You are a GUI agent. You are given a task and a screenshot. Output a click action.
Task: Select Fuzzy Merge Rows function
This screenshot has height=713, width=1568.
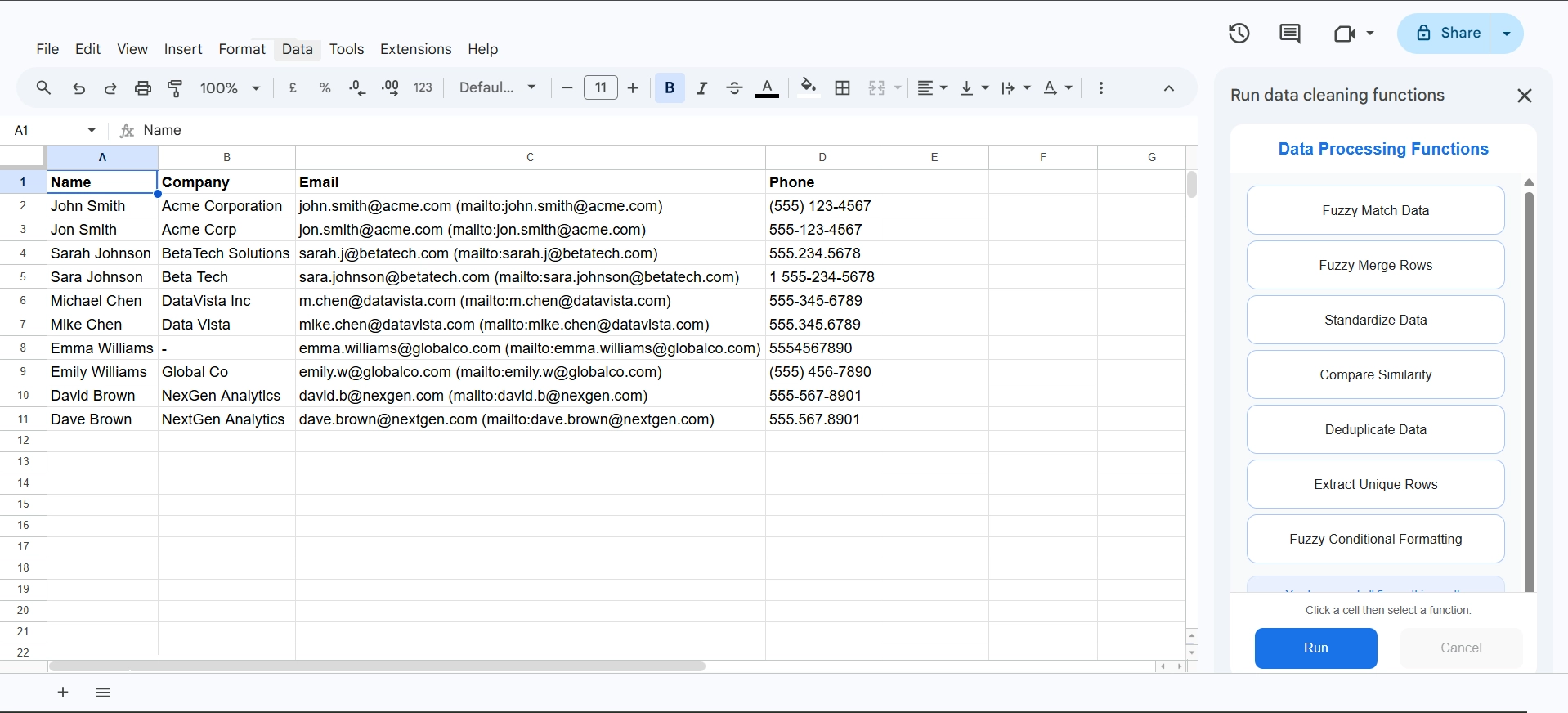[x=1375, y=265]
